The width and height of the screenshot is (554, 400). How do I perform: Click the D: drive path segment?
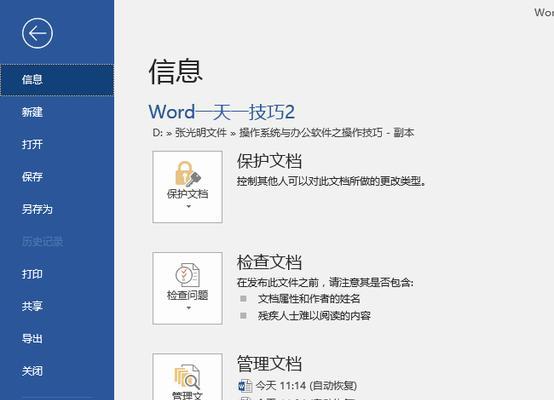click(x=158, y=133)
